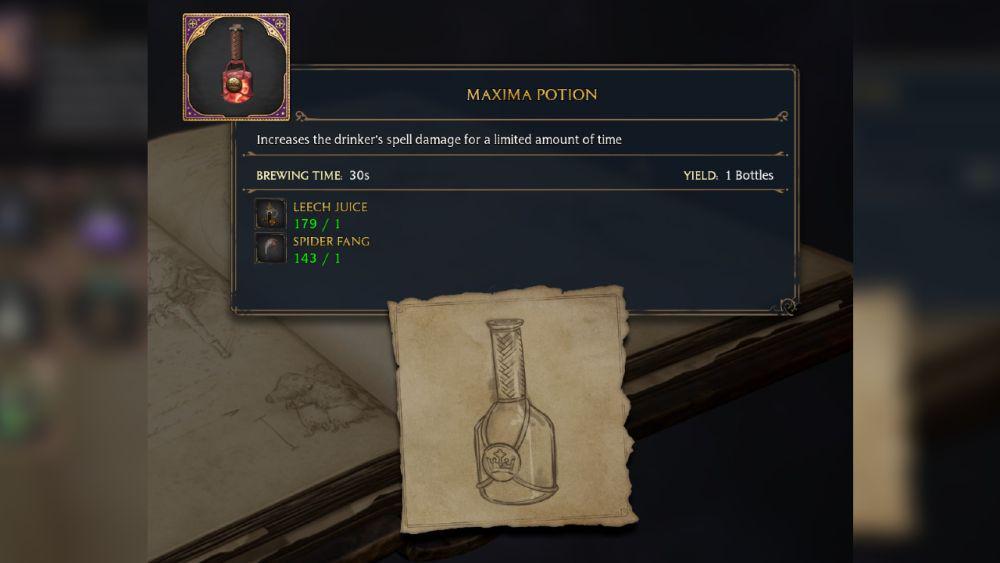Click the Maxima Potion bottle icon
Screen dimensions: 1000x563
tap(236, 67)
